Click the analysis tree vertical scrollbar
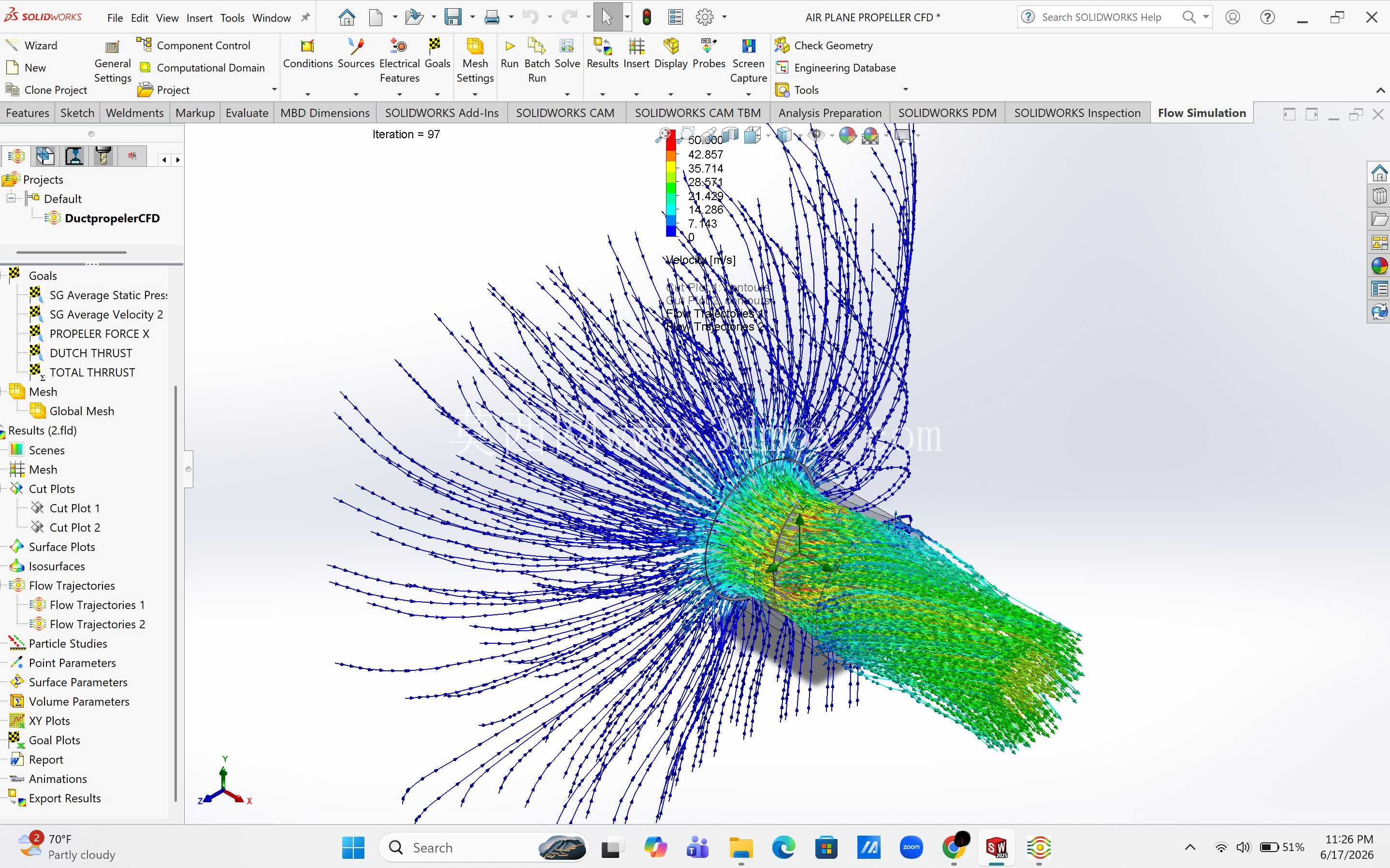This screenshot has height=868, width=1390. pos(175,594)
